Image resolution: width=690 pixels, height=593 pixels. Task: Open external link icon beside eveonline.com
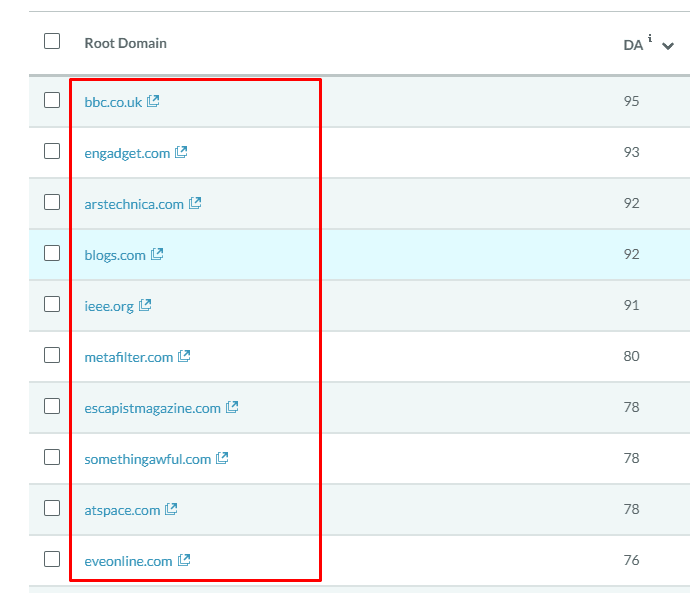point(184,560)
